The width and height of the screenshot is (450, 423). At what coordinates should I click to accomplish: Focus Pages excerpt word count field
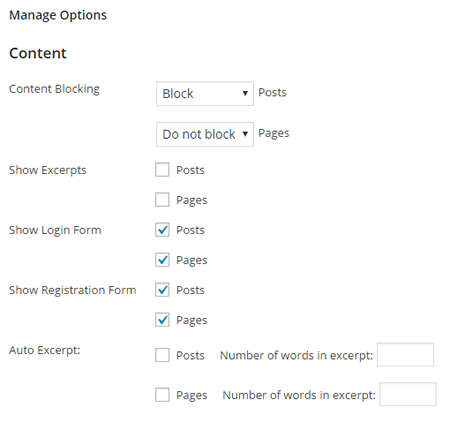(408, 394)
